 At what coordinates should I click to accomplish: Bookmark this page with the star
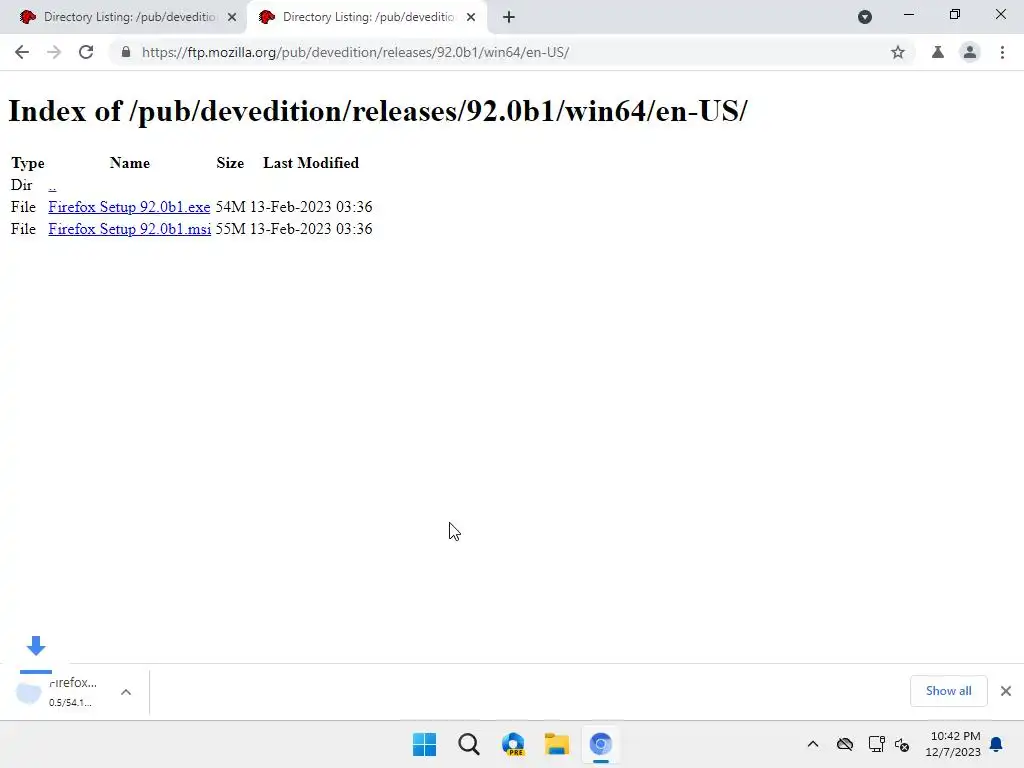[898, 52]
